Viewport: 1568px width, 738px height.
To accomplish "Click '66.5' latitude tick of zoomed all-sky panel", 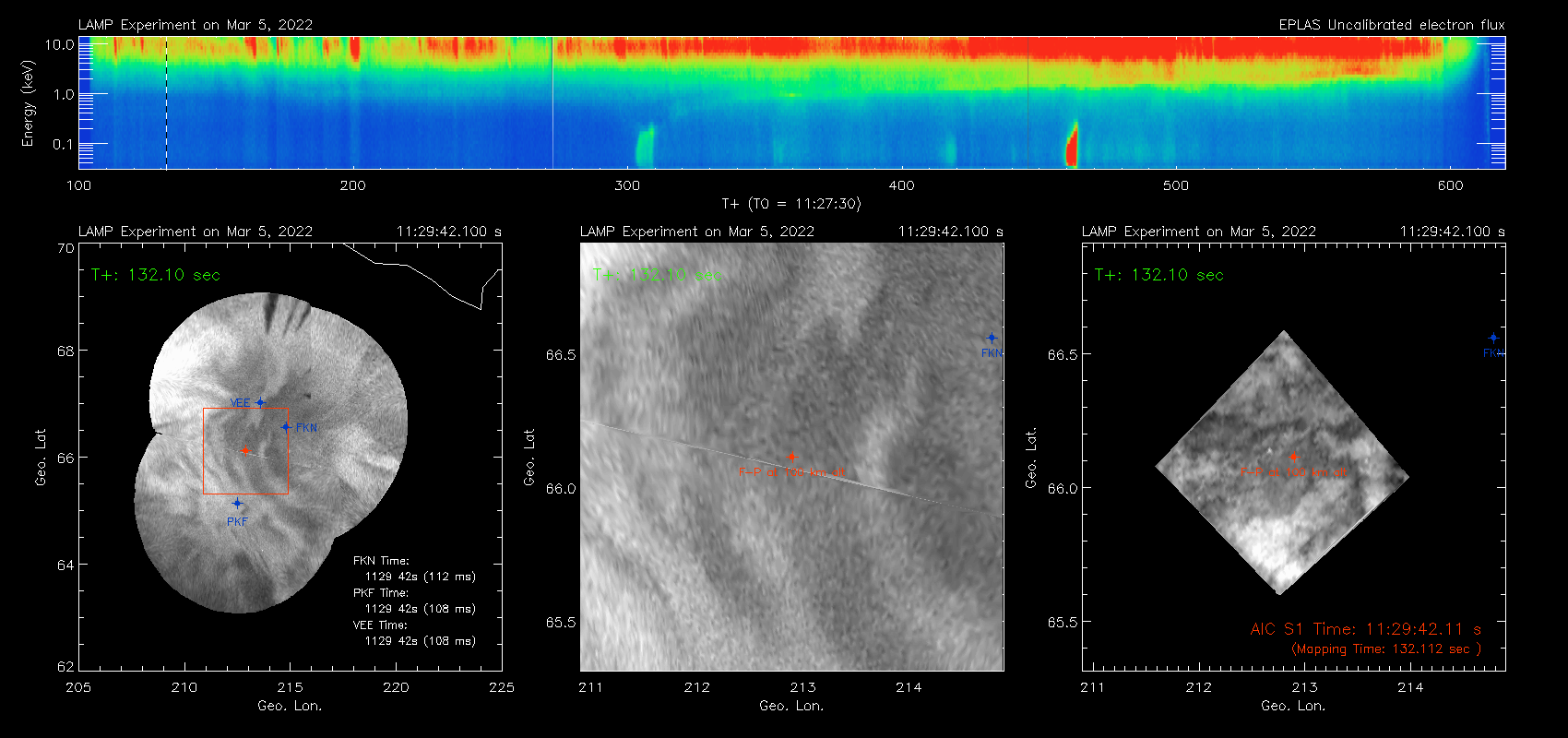I will click(561, 355).
